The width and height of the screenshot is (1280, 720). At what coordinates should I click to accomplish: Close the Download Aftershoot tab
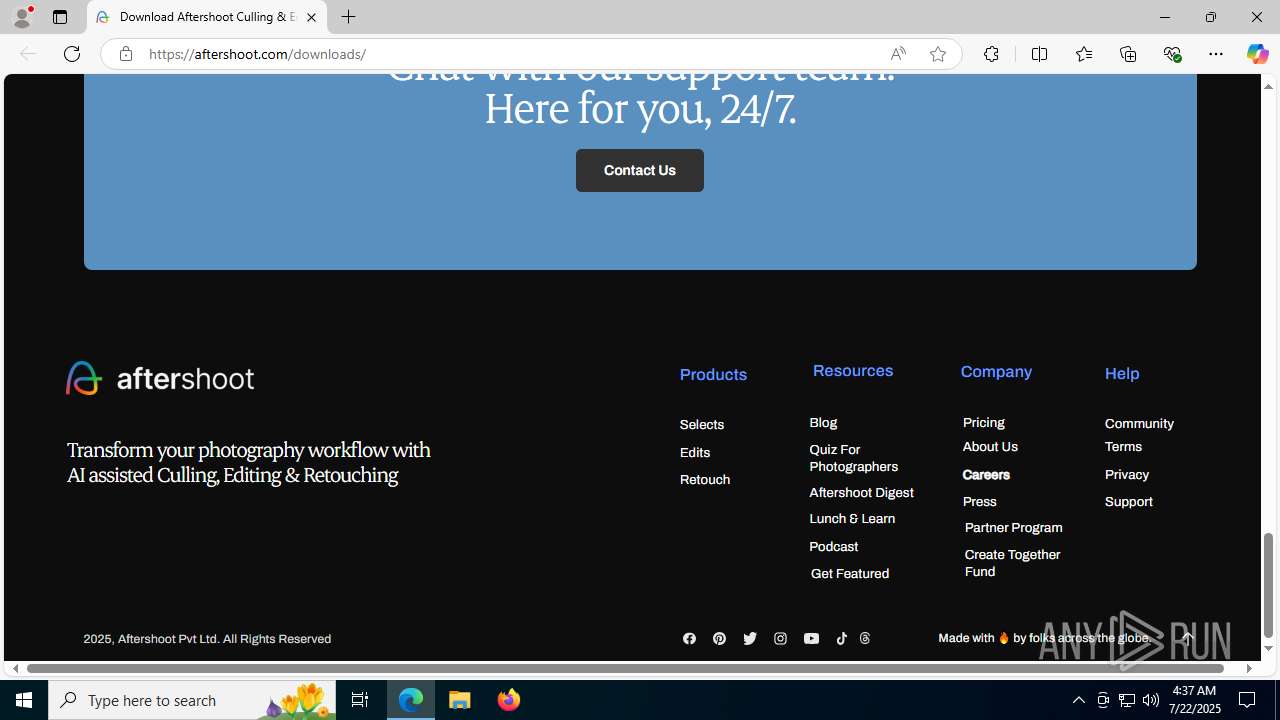point(311,17)
